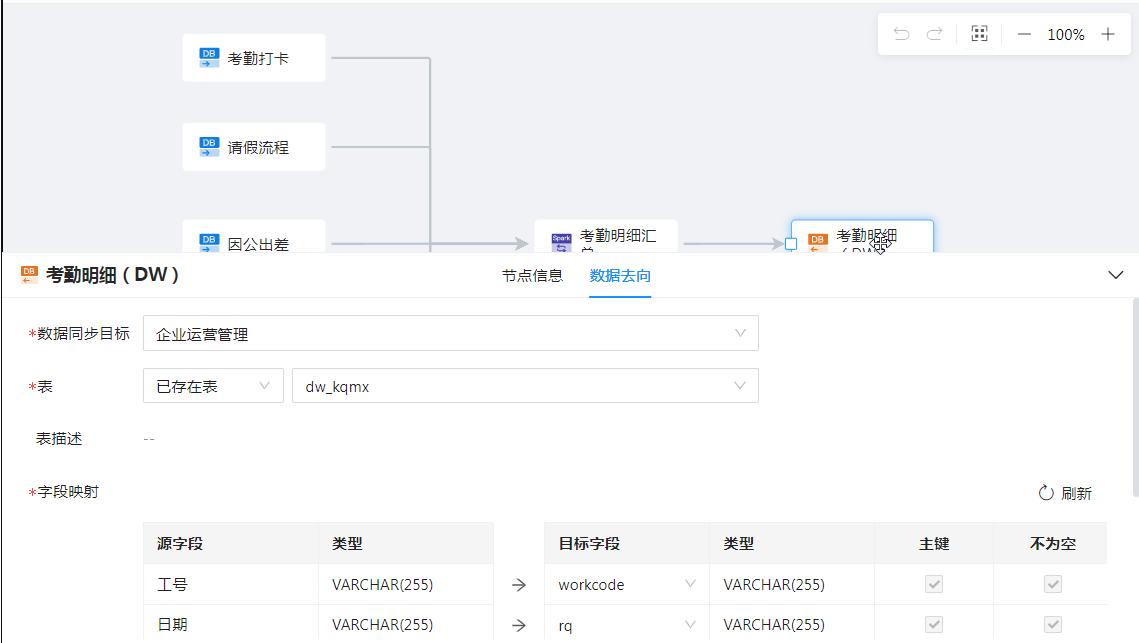
Task: Select the 考勤打卡 DB node icon
Action: 209,58
